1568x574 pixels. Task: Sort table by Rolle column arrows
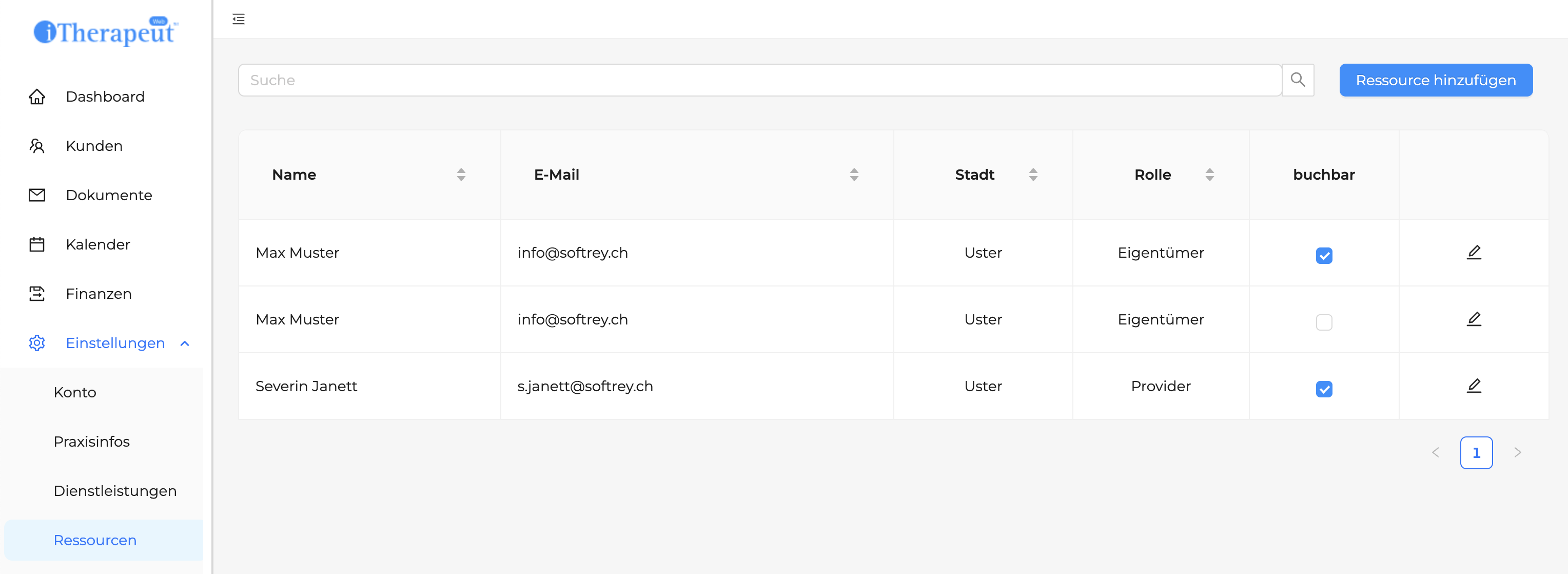click(1209, 175)
